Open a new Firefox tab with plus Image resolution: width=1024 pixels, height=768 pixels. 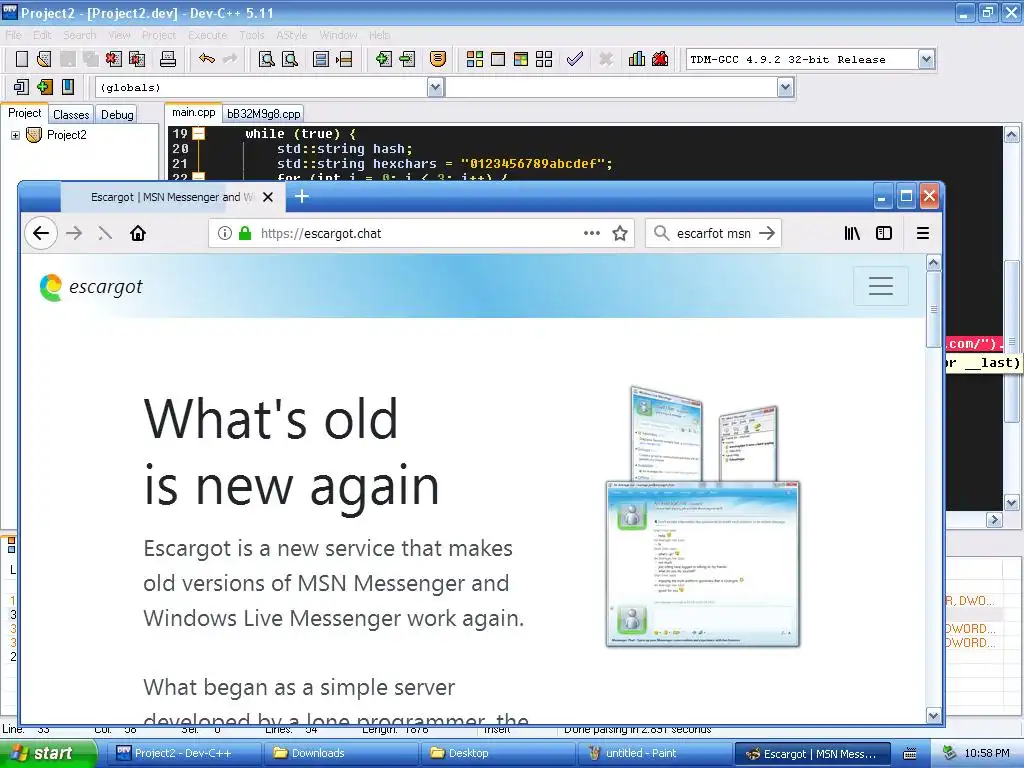coord(302,197)
